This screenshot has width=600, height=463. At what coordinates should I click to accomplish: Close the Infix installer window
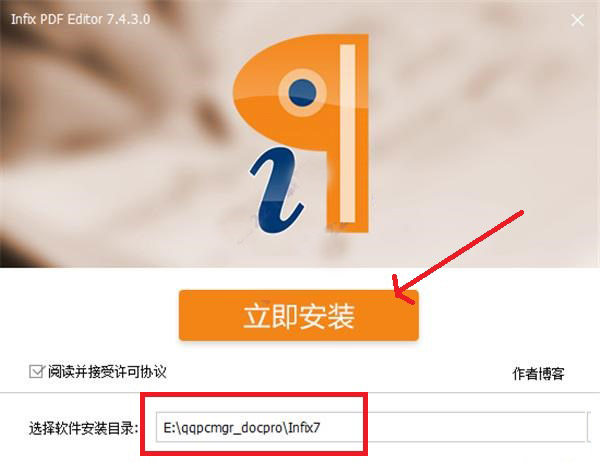pos(577,20)
